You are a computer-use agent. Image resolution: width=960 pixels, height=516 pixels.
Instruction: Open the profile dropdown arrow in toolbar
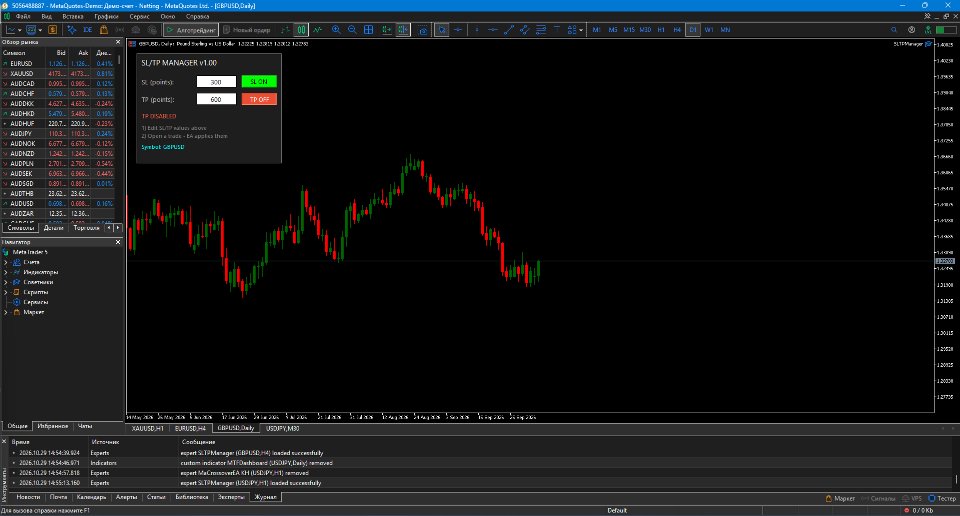(x=40, y=29)
